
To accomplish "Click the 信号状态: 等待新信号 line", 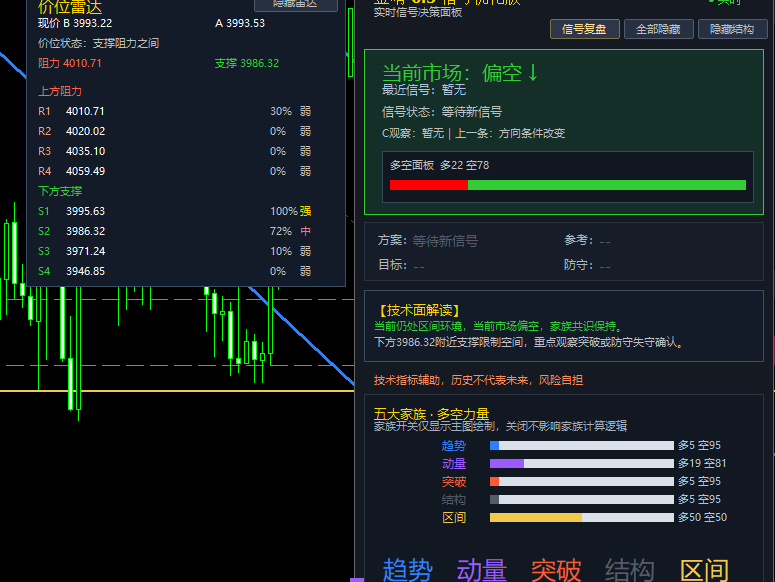I will (442, 112).
